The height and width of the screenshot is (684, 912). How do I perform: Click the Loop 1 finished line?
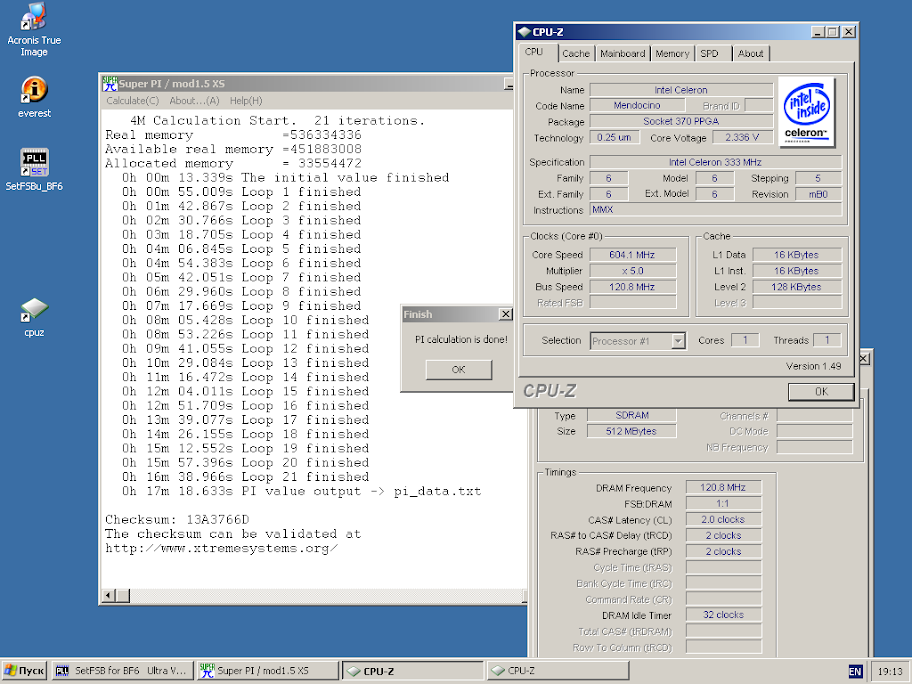coord(241,192)
